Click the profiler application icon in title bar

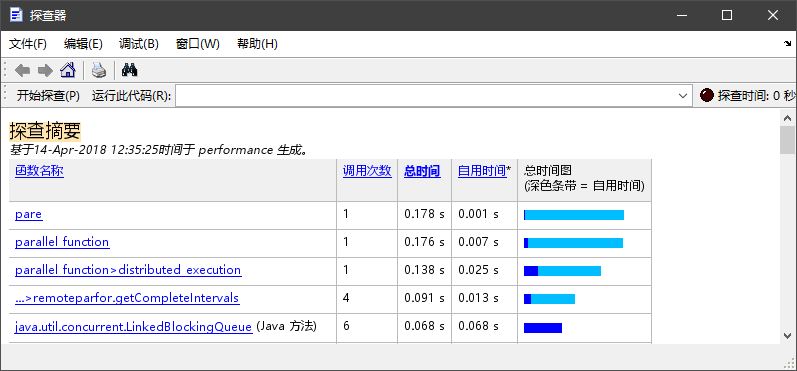click(16, 15)
